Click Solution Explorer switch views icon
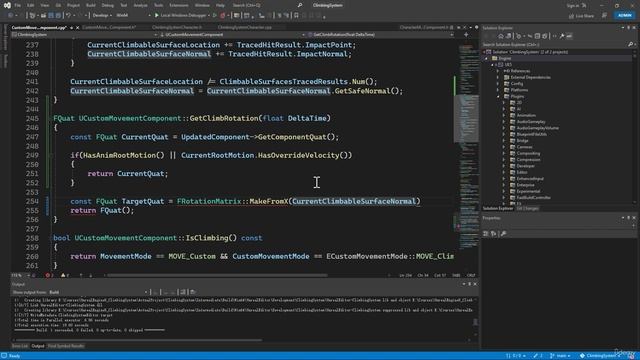 click(509, 36)
